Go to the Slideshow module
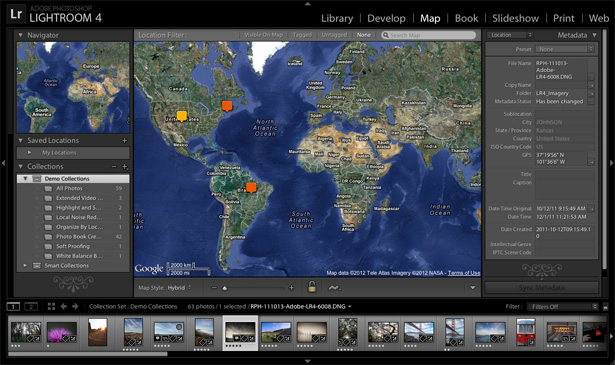The width and height of the screenshot is (615, 365). point(515,18)
